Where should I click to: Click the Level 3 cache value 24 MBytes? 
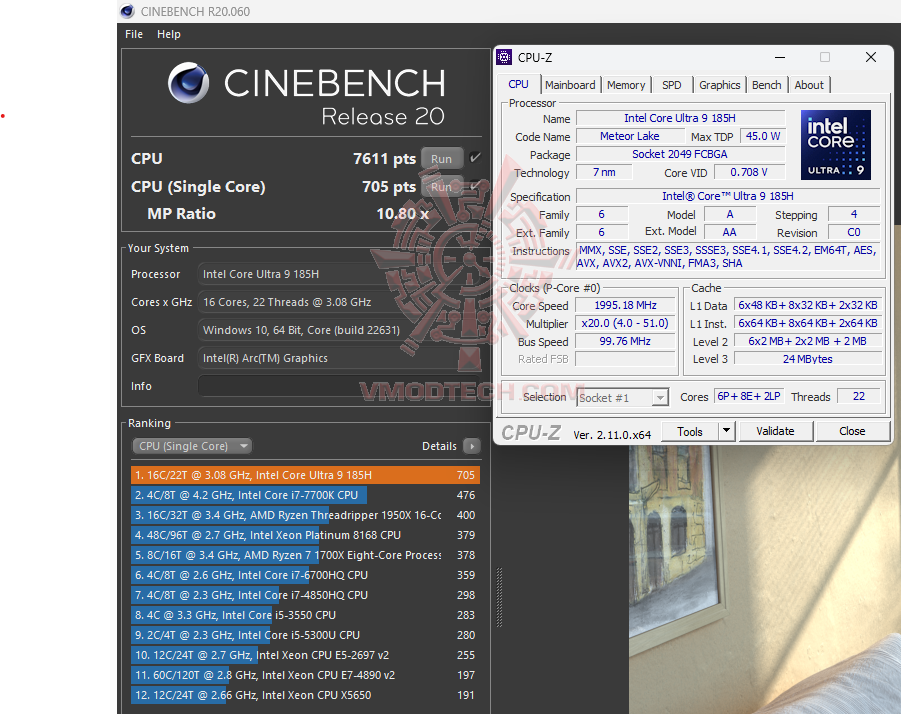coord(808,359)
